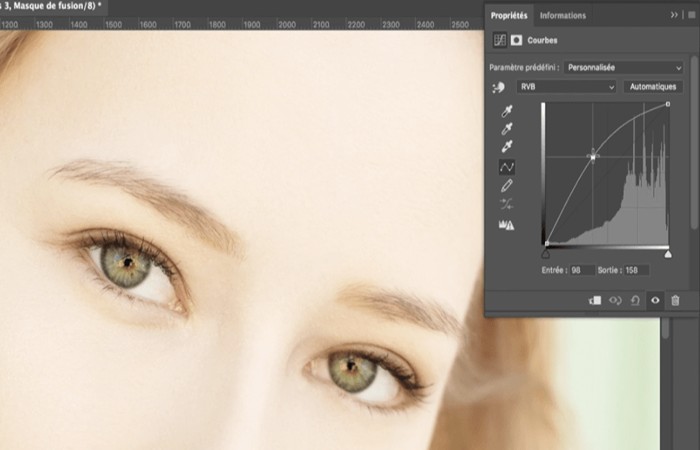Activate the edit points curve tool
This screenshot has height=450, width=700.
point(507,167)
